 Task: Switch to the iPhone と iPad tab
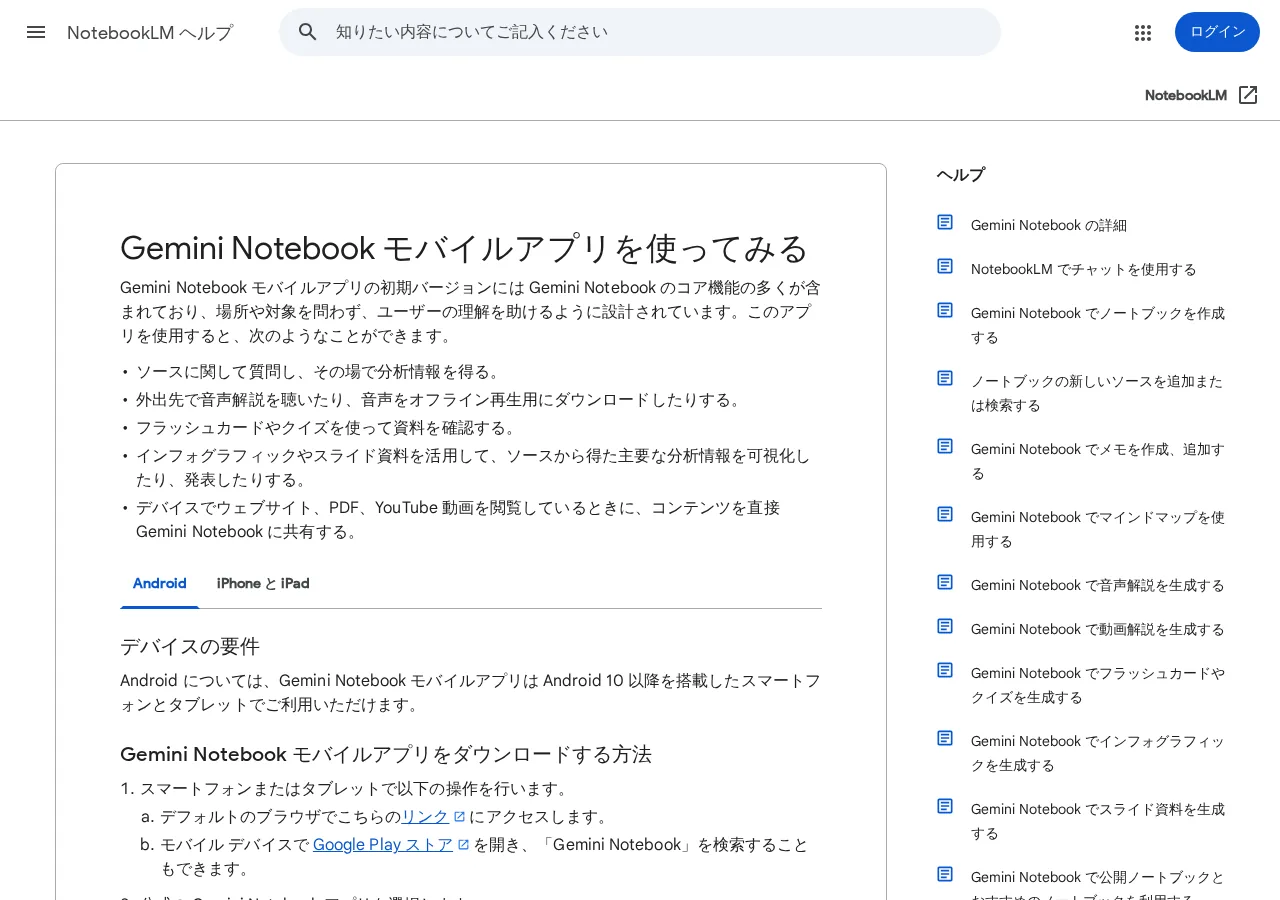click(x=263, y=584)
